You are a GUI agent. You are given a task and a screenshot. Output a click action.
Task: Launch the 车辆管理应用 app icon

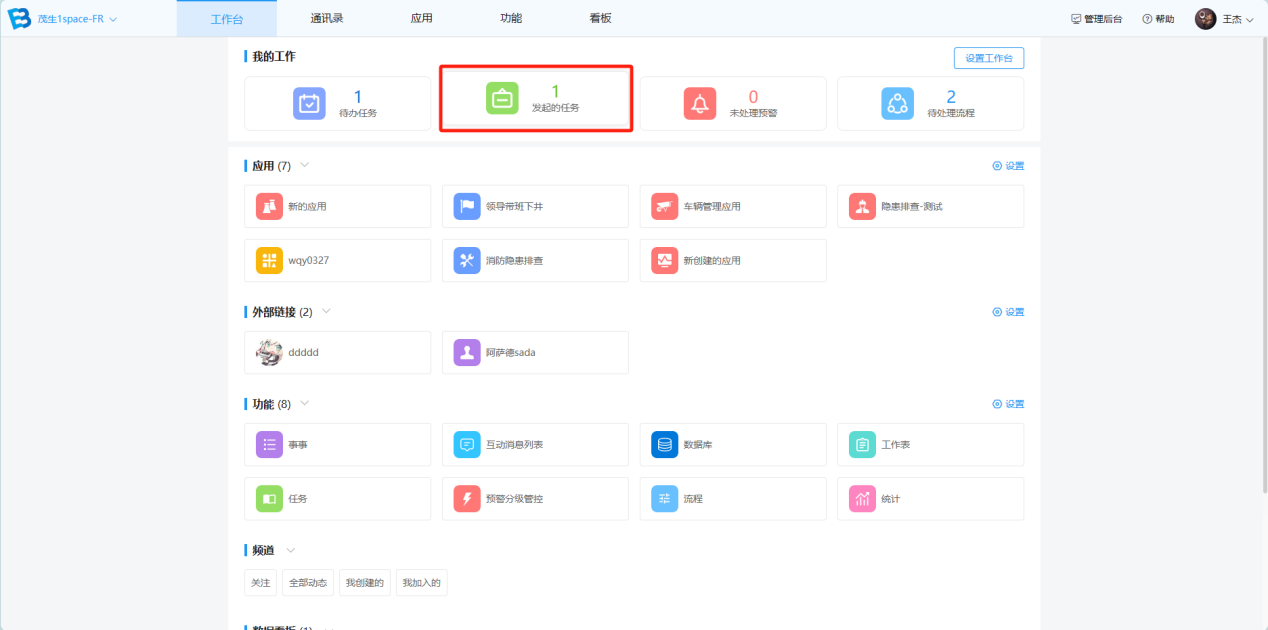(x=665, y=206)
